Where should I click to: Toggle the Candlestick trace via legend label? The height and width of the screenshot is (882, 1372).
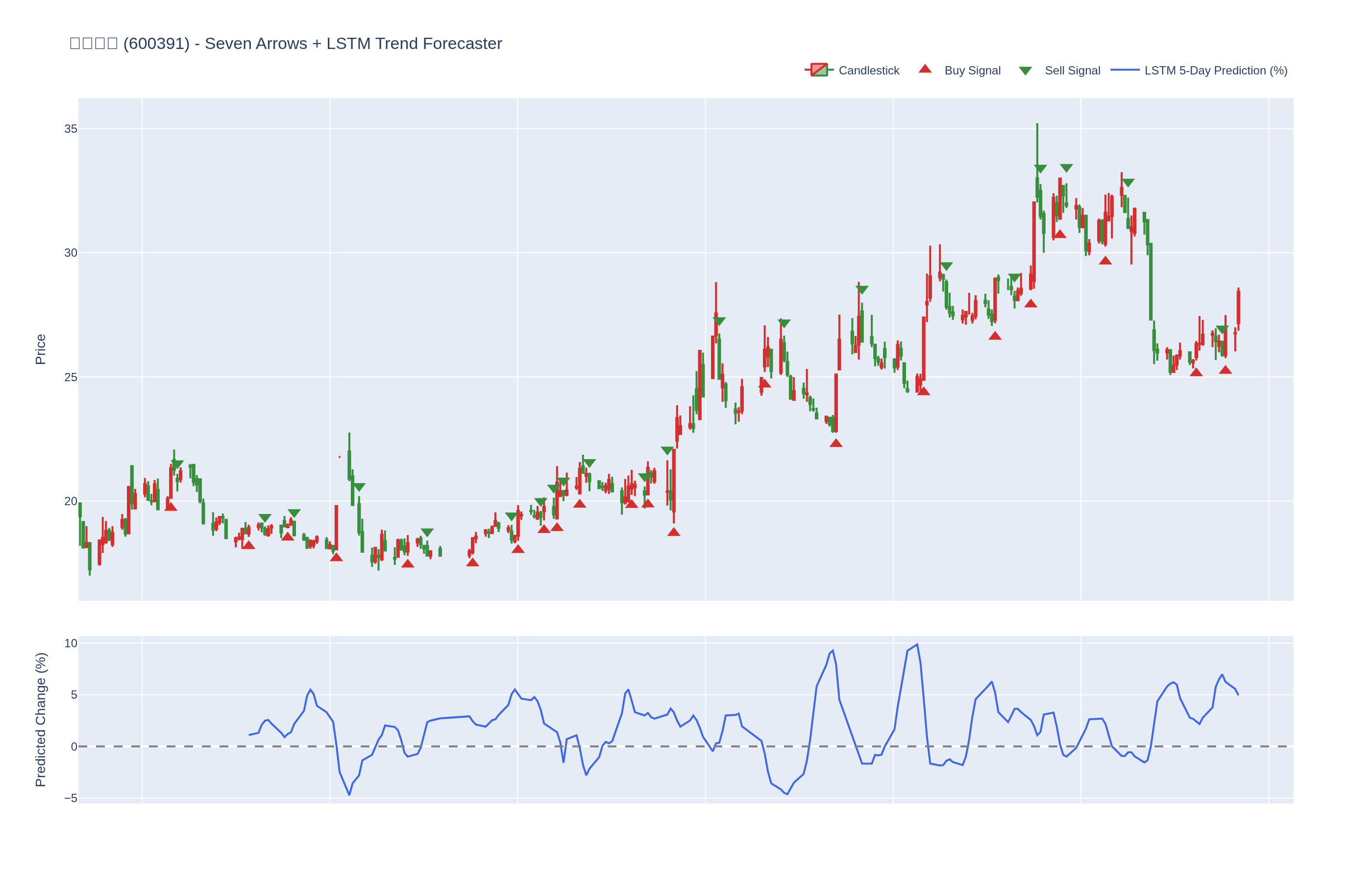point(869,71)
